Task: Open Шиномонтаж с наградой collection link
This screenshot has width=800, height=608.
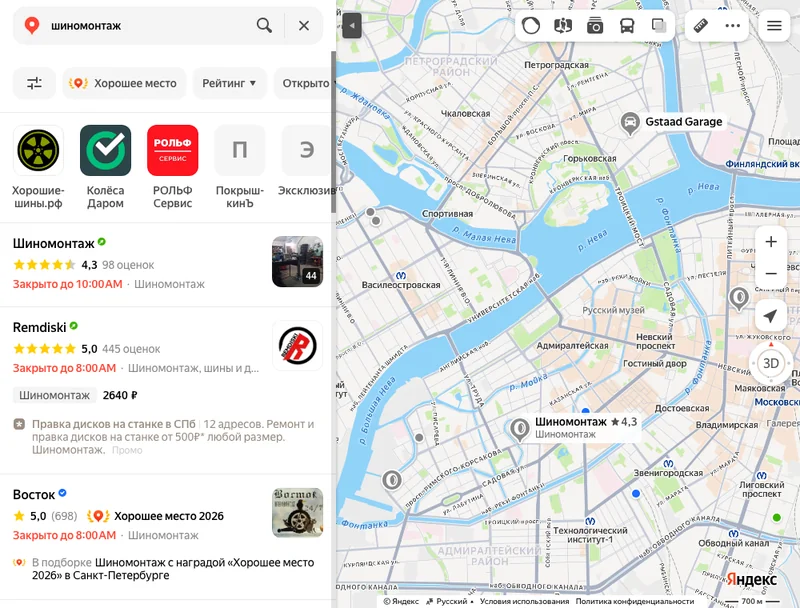Action: (x=173, y=569)
